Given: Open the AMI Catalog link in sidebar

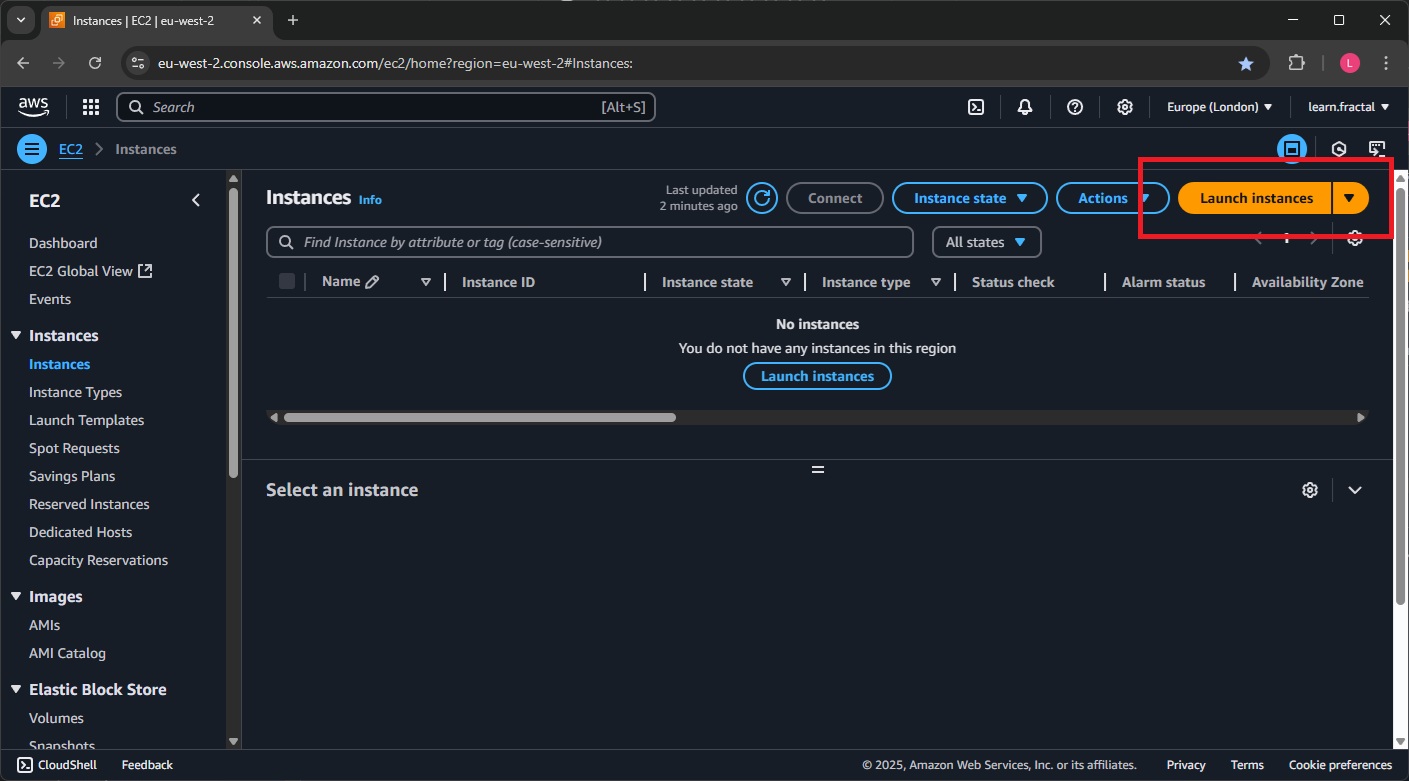Looking at the screenshot, I should pos(67,653).
